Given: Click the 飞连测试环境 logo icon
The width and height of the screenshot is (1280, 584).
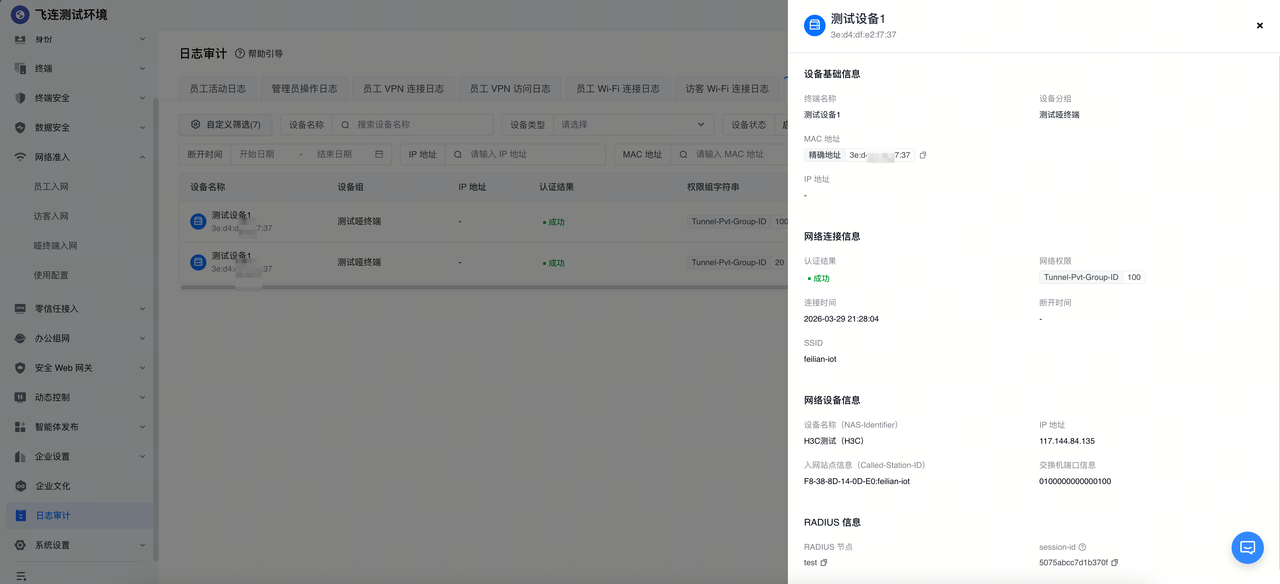Looking at the screenshot, I should click(x=20, y=14).
